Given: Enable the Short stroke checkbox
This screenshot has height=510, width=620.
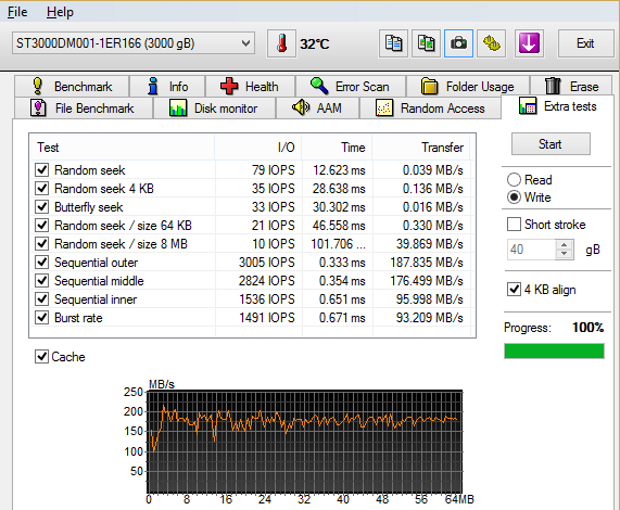Looking at the screenshot, I should (515, 224).
